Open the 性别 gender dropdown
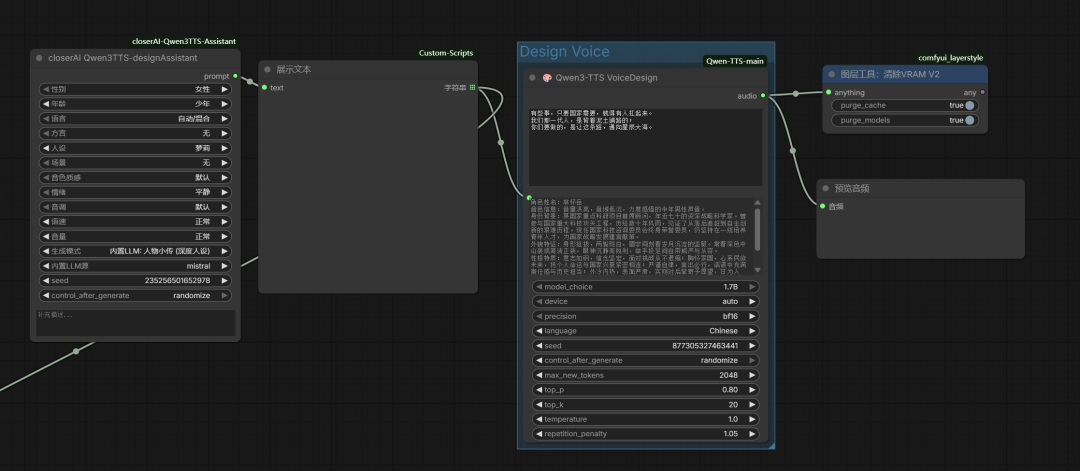The image size is (1080, 471). point(135,89)
